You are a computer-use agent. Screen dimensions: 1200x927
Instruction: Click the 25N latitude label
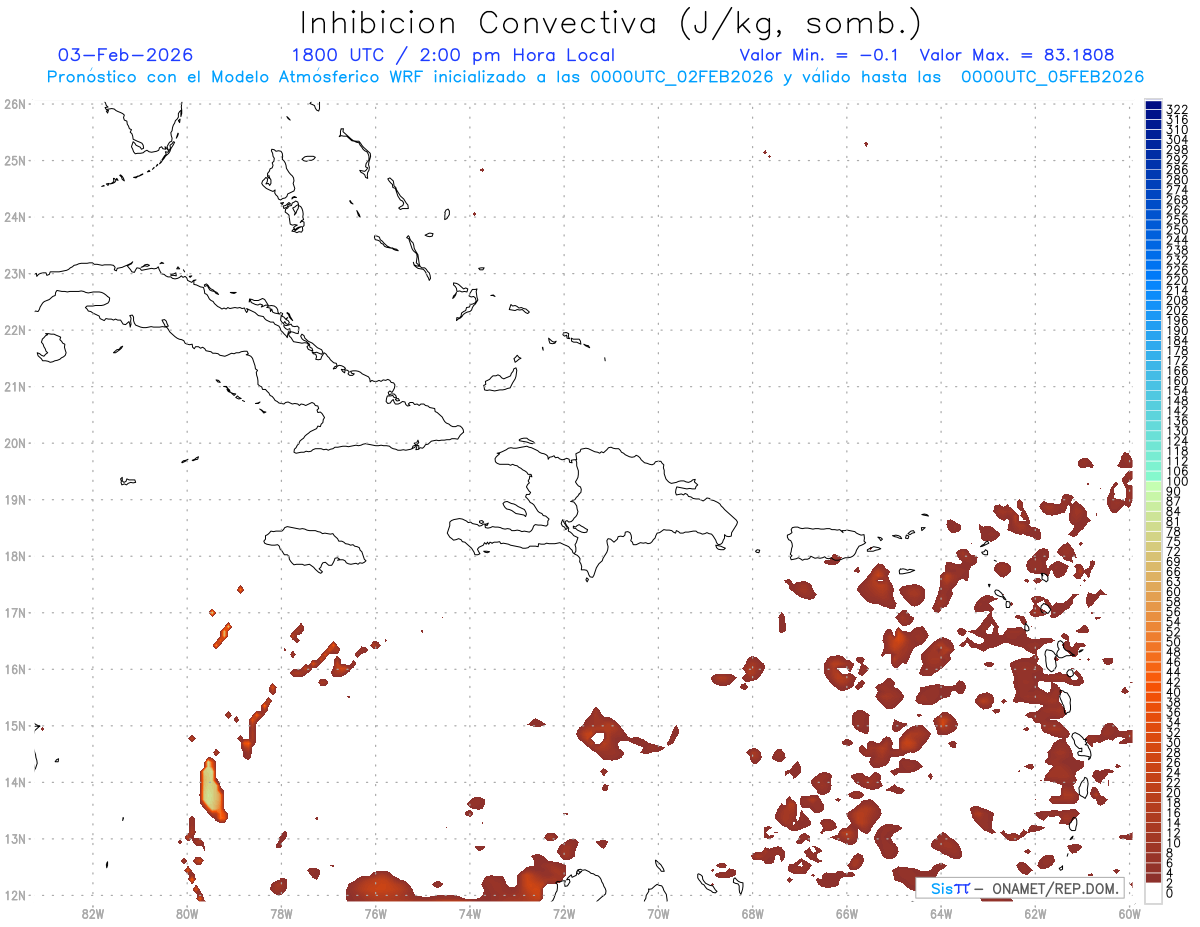coord(15,160)
